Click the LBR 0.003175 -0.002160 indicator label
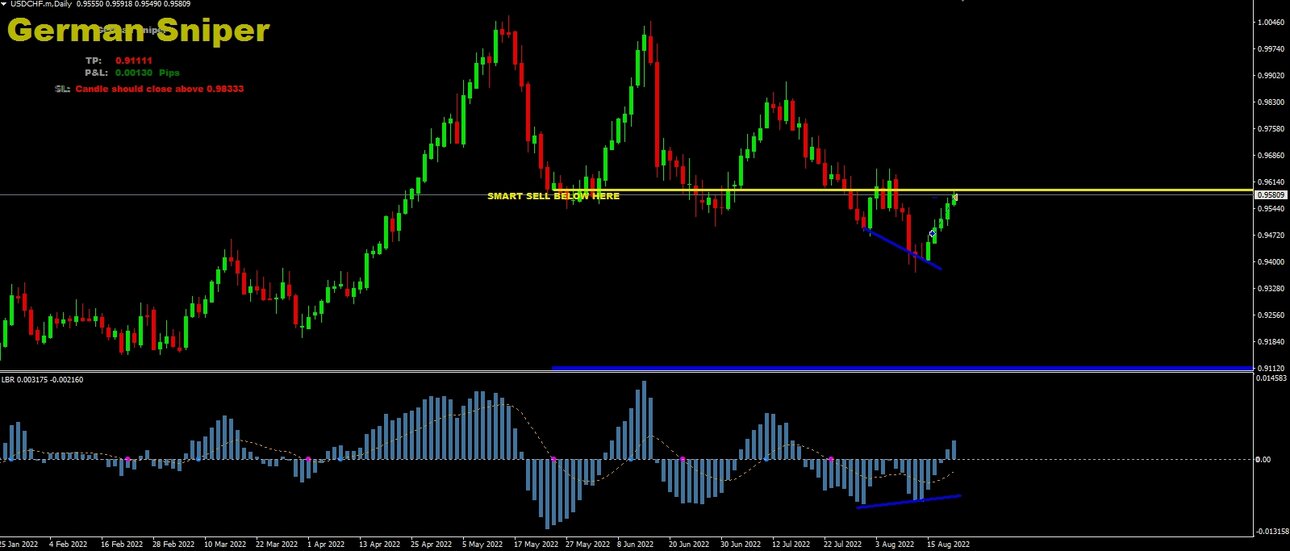This screenshot has height=551, width=1290. (42, 379)
